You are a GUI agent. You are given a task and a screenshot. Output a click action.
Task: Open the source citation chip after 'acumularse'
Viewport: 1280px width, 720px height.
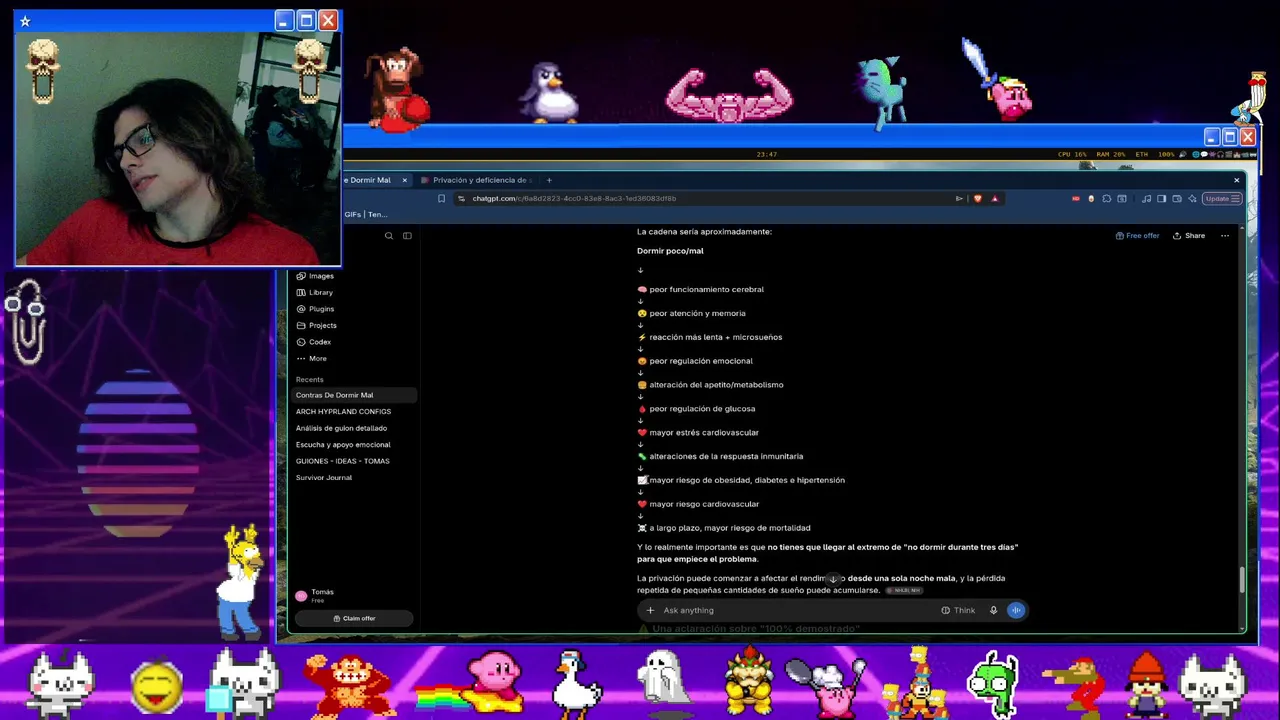[903, 591]
